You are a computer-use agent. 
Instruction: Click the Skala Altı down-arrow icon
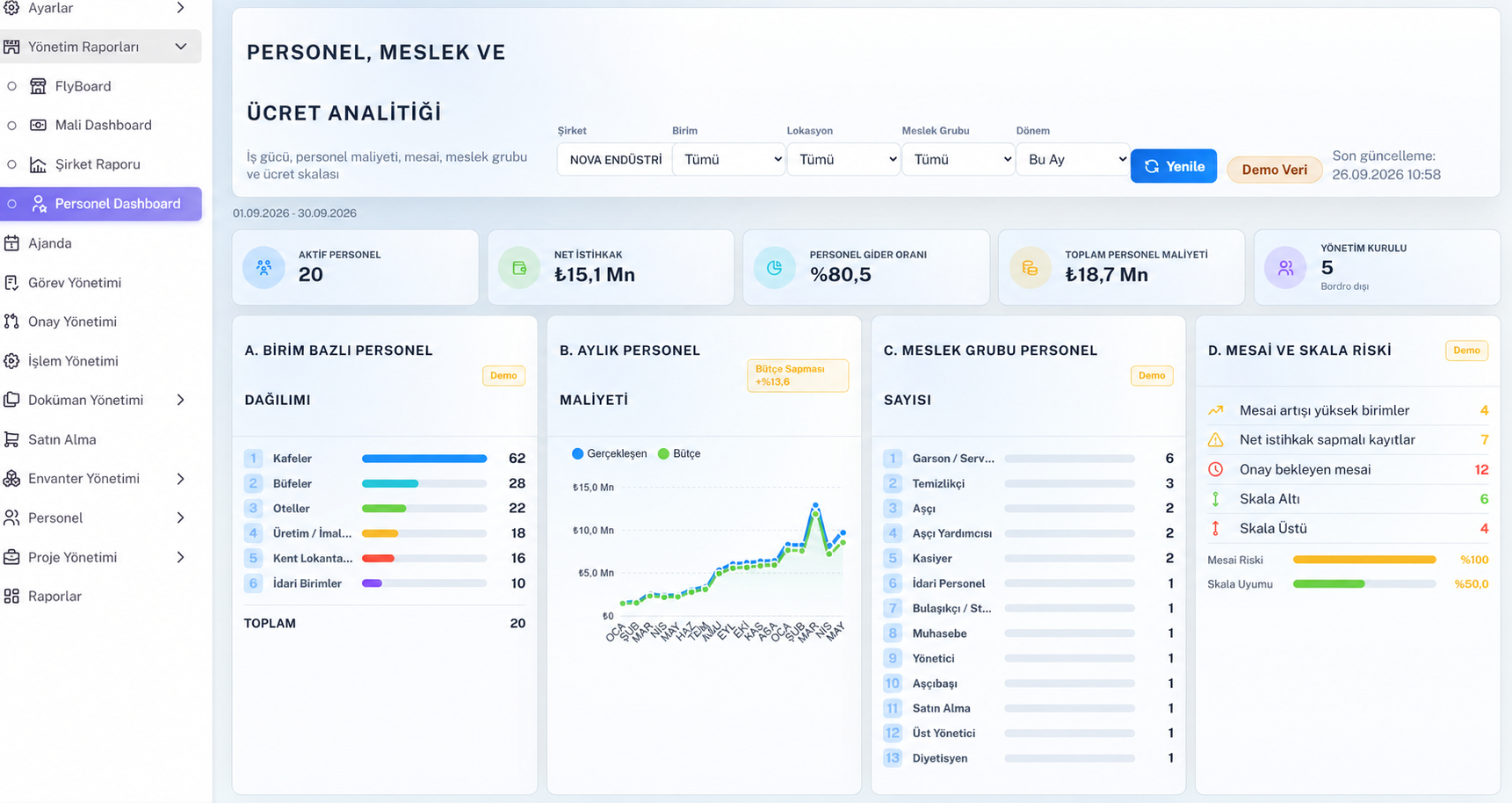(x=1216, y=499)
